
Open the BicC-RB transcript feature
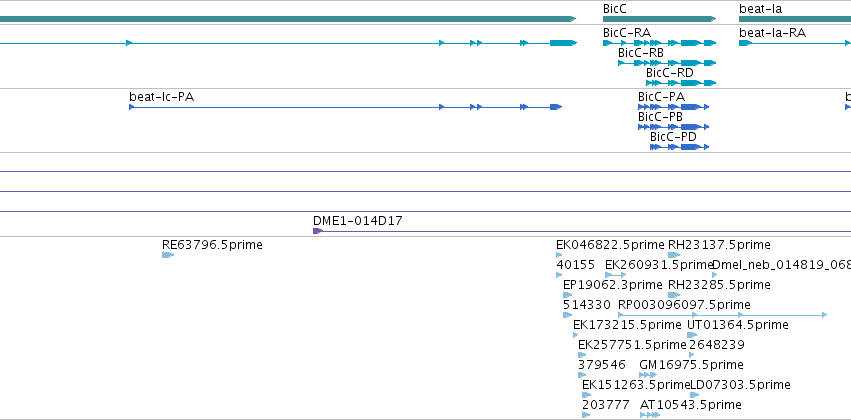click(667, 63)
